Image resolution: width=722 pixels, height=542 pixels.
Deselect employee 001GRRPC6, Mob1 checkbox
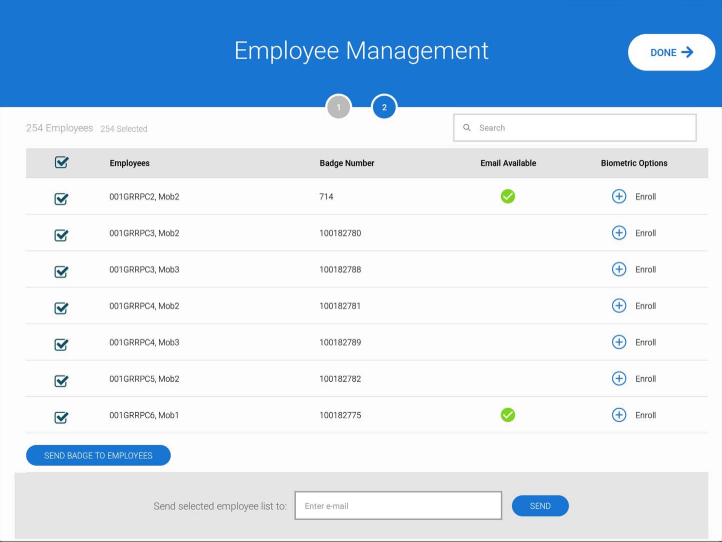(61, 417)
